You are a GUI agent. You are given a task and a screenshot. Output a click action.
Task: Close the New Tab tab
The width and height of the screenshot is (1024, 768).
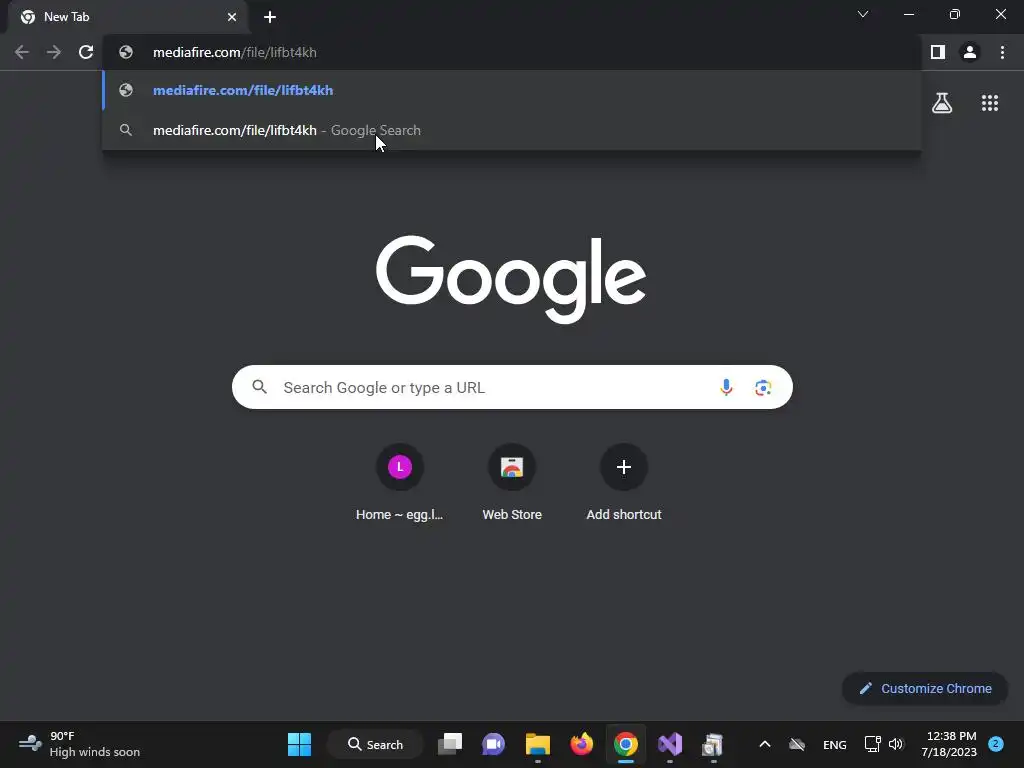(x=232, y=17)
